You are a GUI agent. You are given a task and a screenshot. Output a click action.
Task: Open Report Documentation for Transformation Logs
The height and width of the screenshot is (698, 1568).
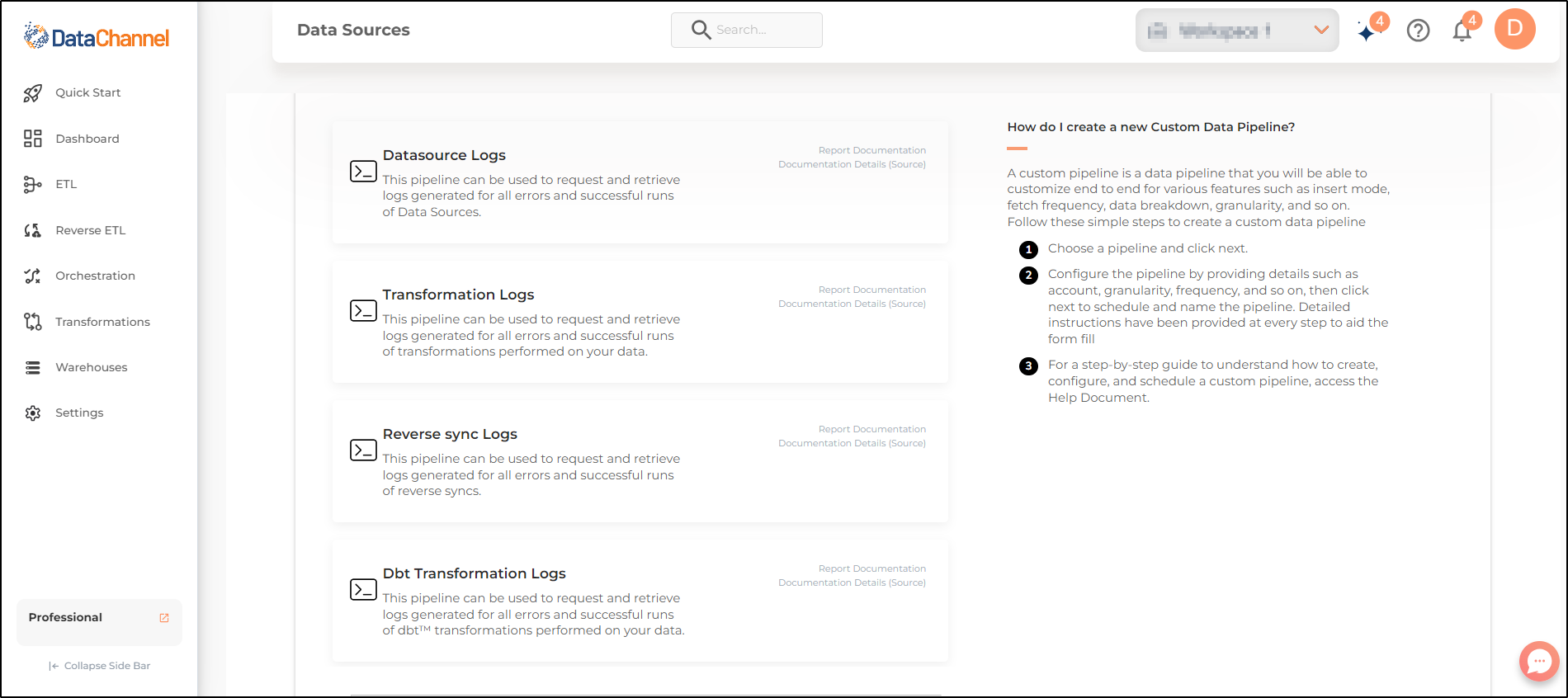pyautogui.click(x=872, y=290)
